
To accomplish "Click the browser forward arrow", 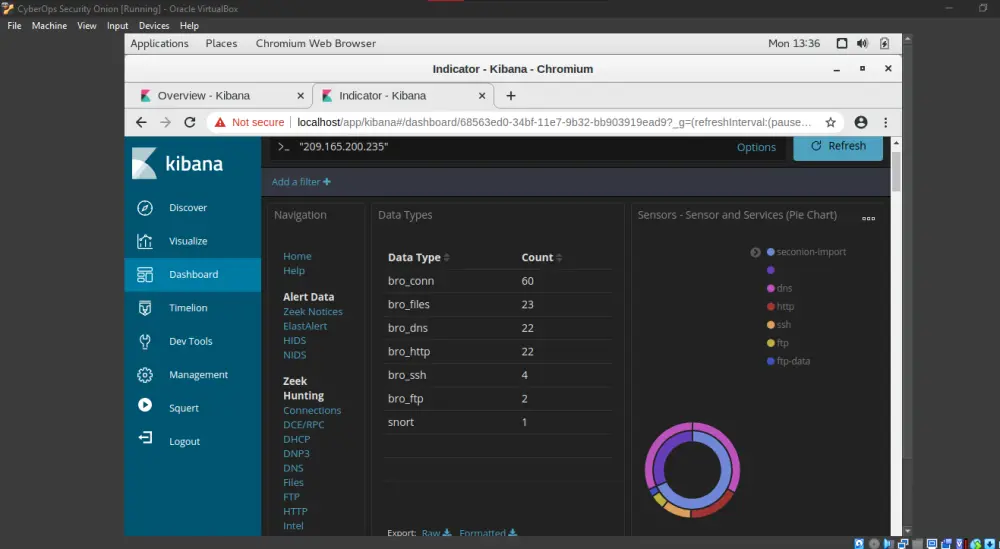I will pyautogui.click(x=165, y=122).
